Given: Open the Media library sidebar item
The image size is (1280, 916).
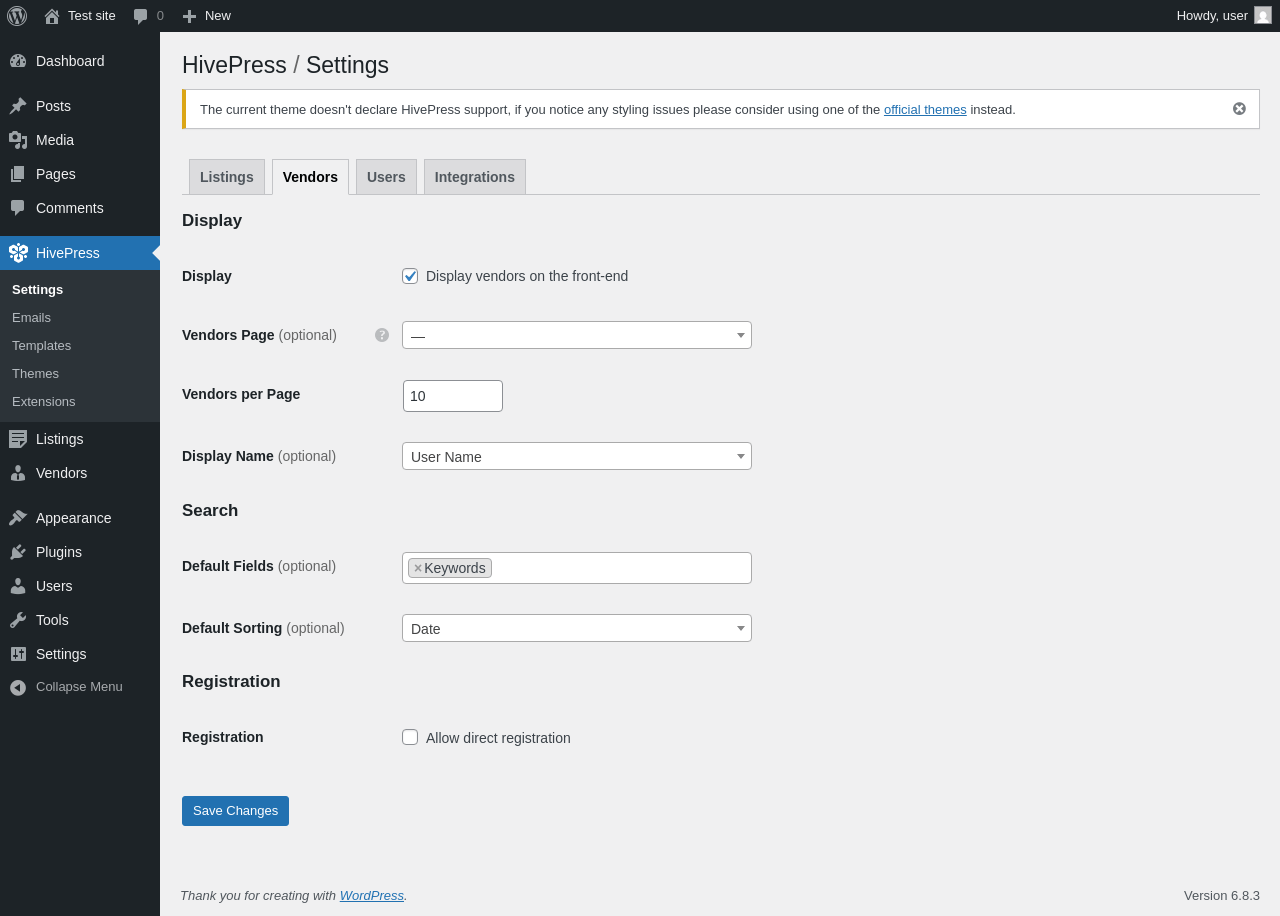Looking at the screenshot, I should click(55, 140).
